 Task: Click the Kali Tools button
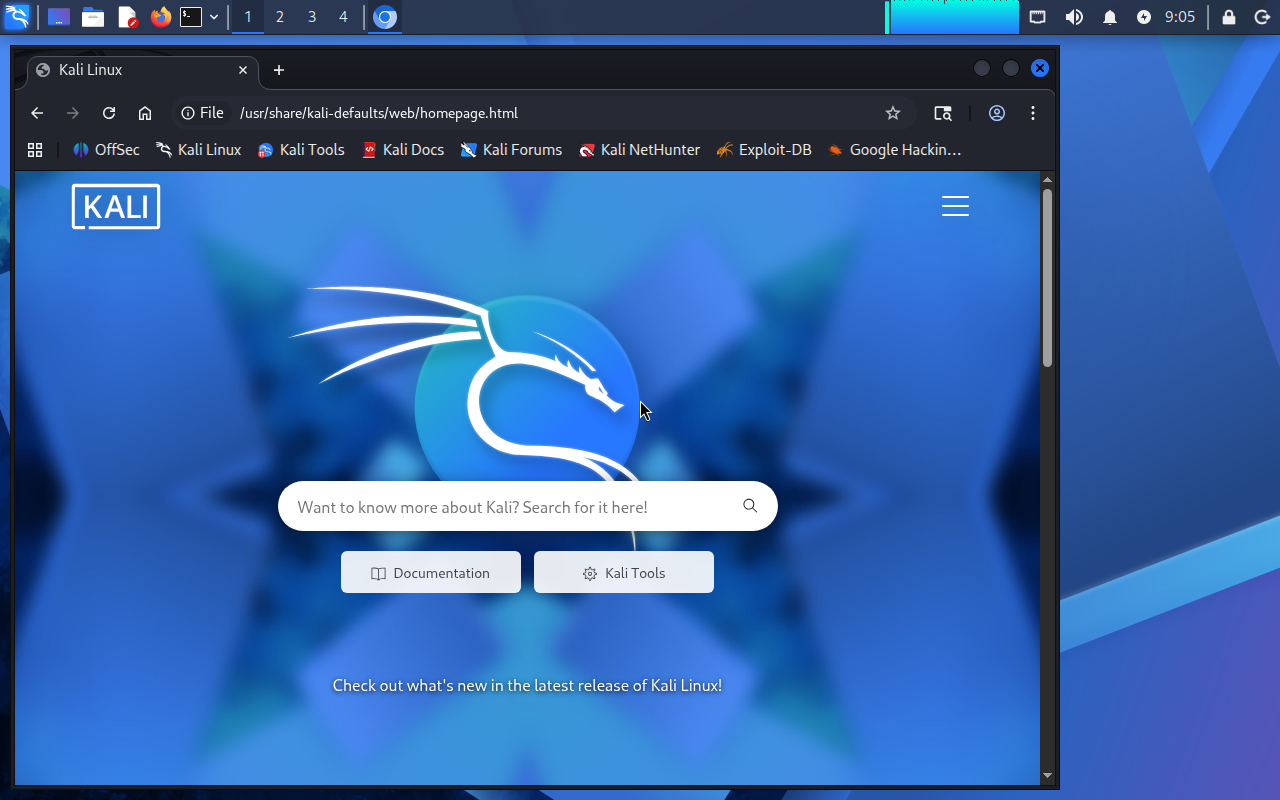point(624,573)
